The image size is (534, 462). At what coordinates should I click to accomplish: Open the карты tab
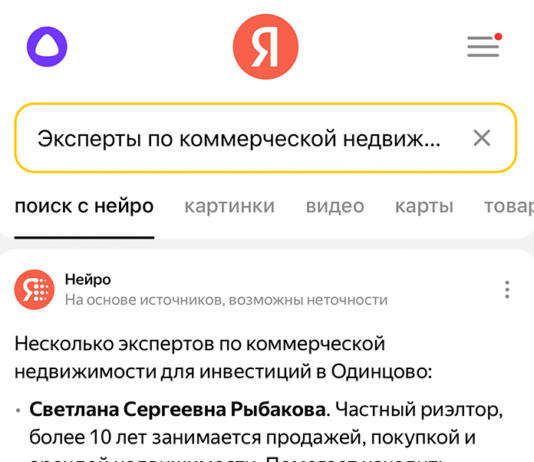click(x=424, y=206)
